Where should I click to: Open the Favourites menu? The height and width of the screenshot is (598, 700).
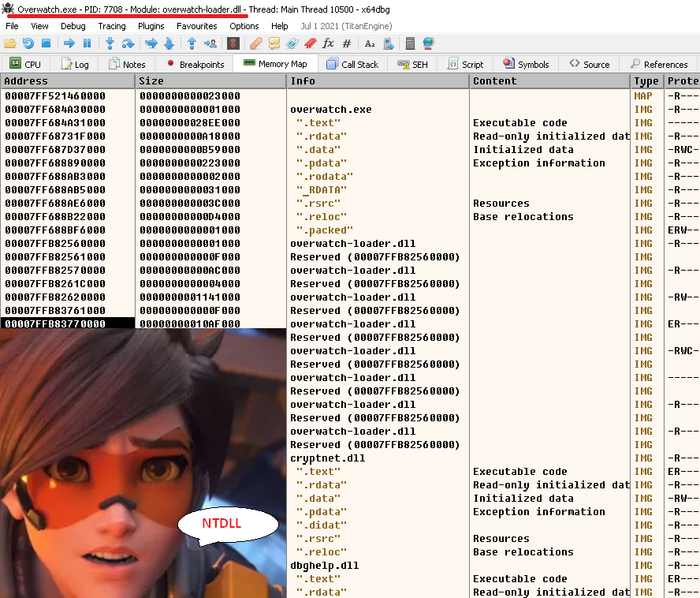[197, 26]
